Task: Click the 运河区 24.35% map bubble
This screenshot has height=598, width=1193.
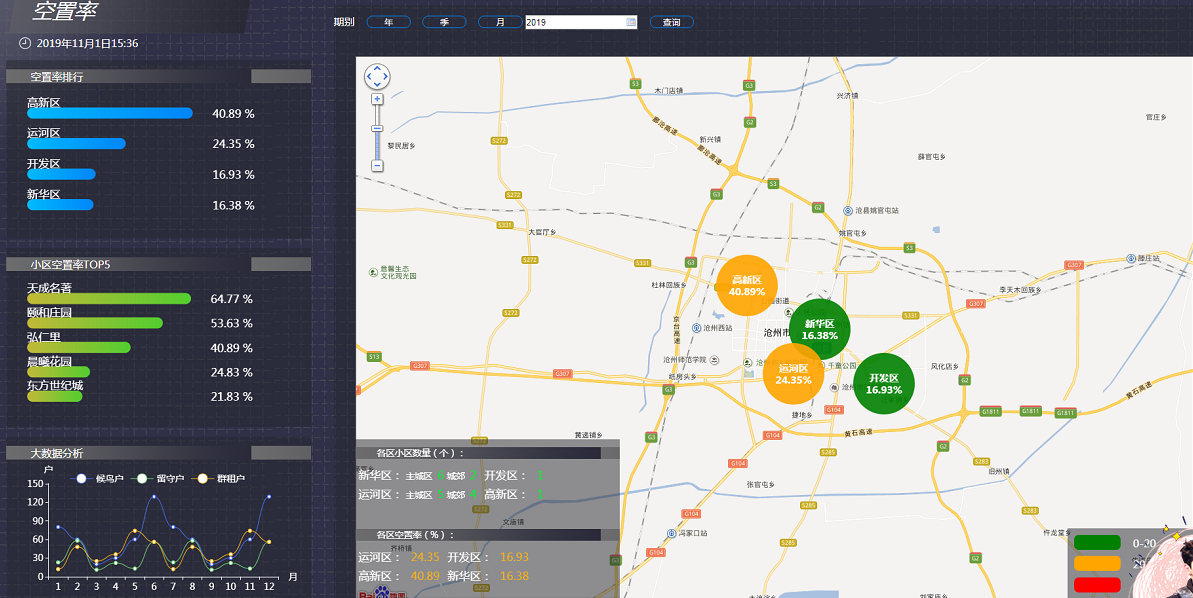Action: [794, 374]
